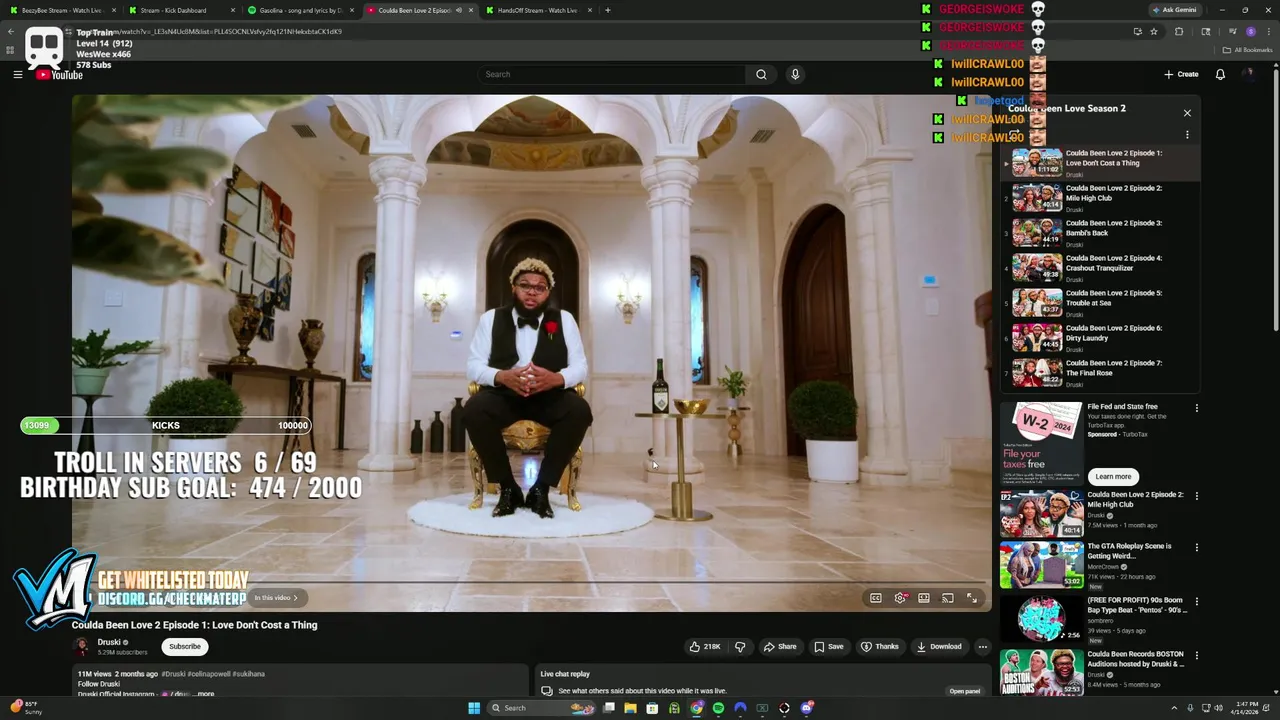
Task: Select Episode 7: The Final Rose
Action: click(x=1100, y=373)
